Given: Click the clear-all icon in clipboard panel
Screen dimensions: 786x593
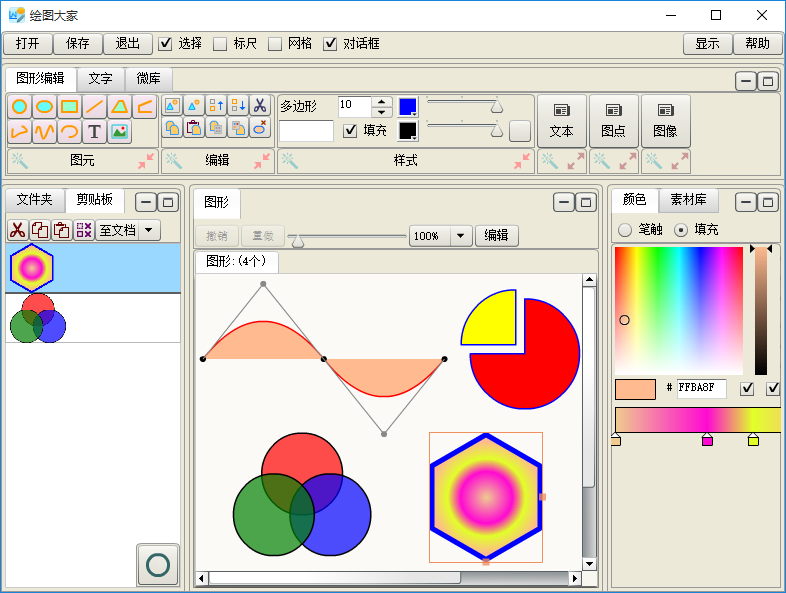Looking at the screenshot, I should tap(84, 230).
